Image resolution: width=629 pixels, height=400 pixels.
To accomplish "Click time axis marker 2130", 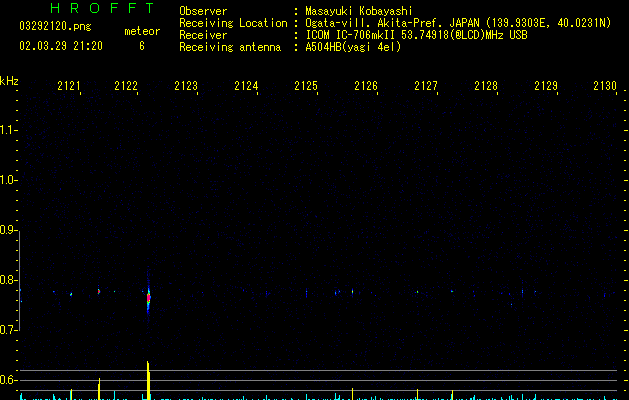I will click(x=605, y=86).
